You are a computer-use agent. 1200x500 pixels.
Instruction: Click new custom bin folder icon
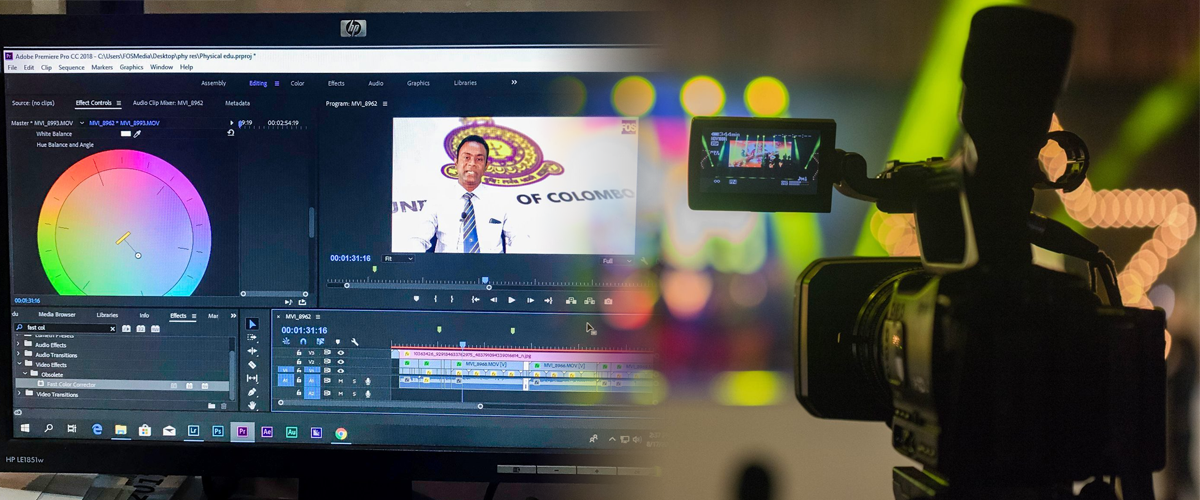click(x=211, y=406)
